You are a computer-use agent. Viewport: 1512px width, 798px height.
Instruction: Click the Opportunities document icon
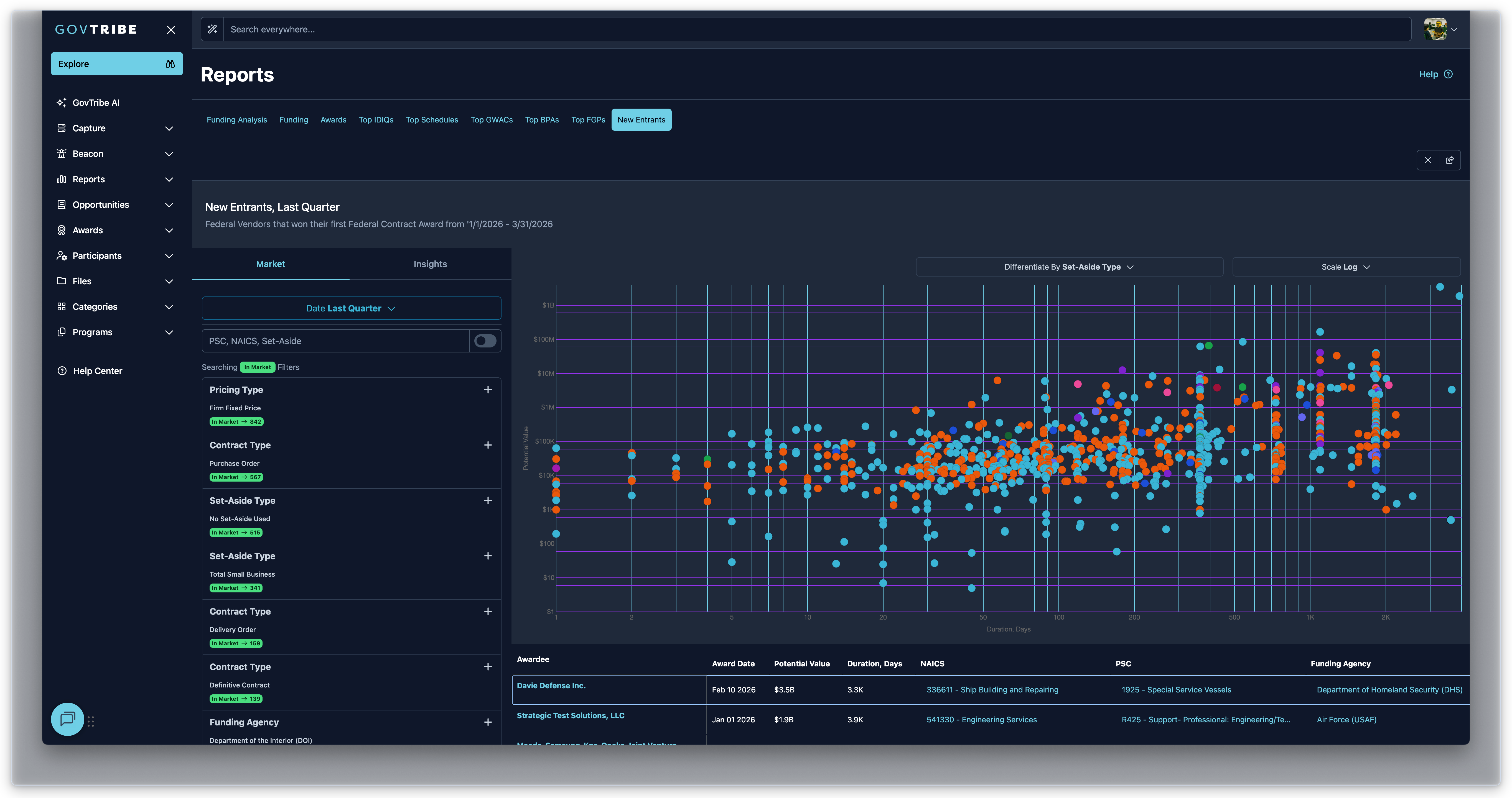[x=62, y=205]
